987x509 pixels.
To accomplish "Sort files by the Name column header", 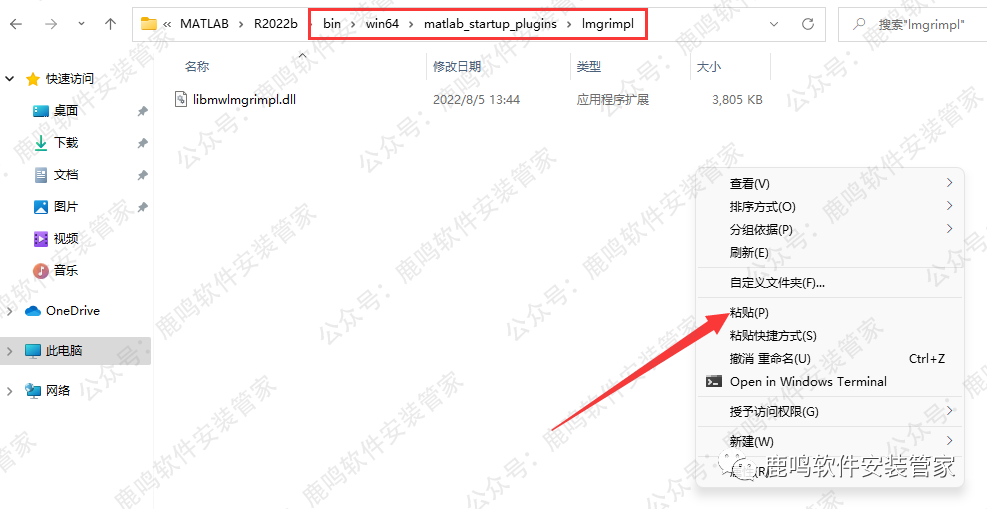I will 197,67.
